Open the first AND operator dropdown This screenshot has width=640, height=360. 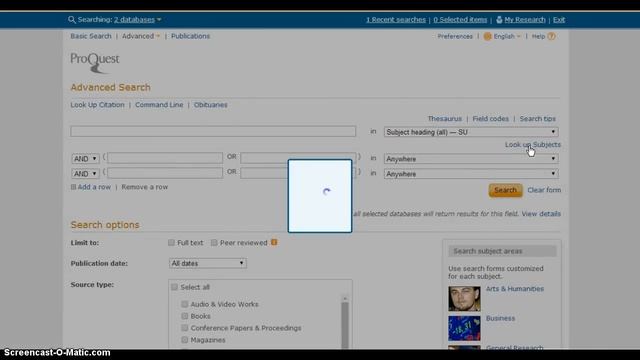[85, 158]
